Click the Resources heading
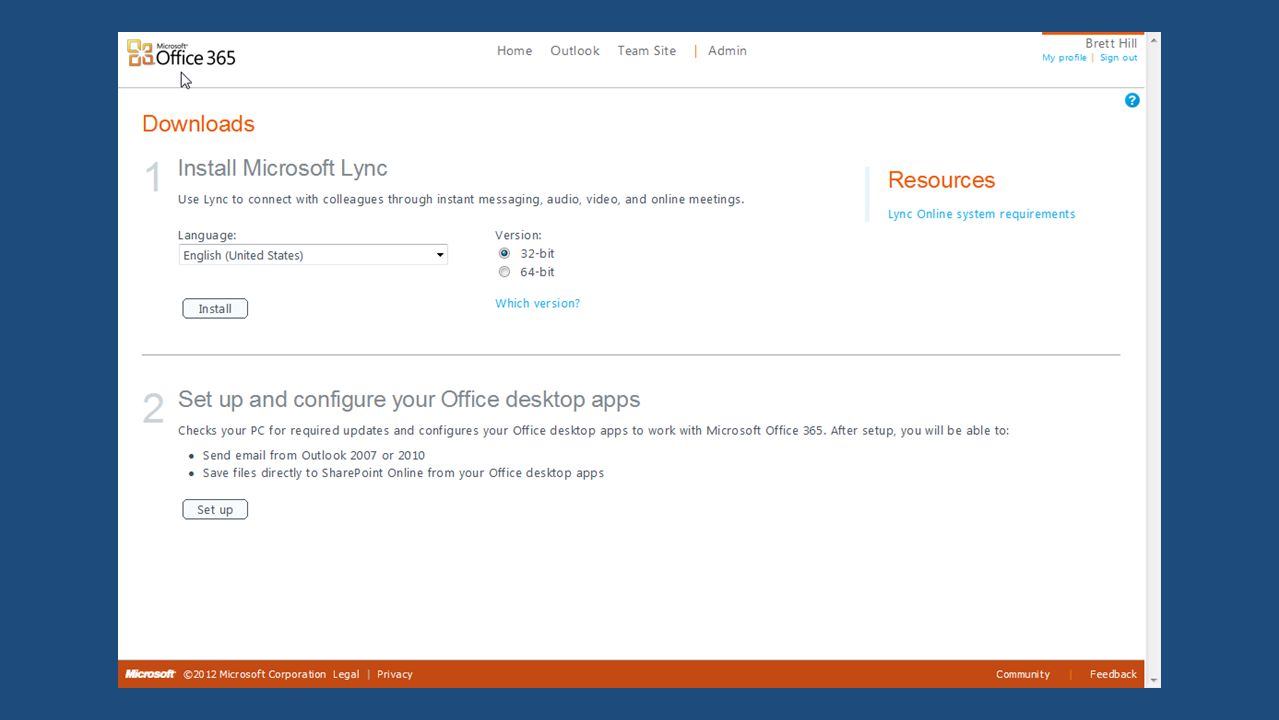 coord(941,180)
